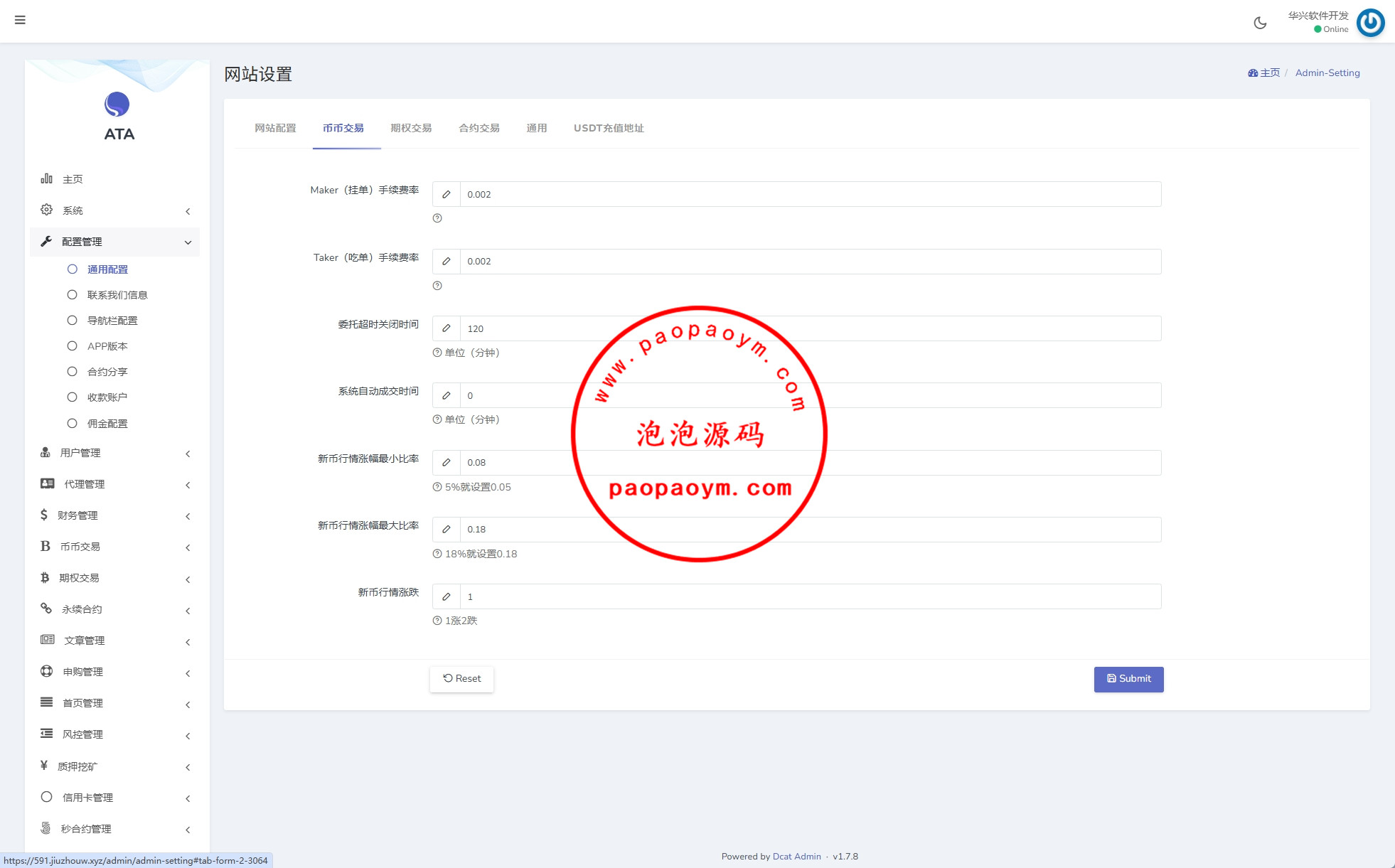
Task: Switch to the USDT充值地址 tab
Action: click(609, 128)
